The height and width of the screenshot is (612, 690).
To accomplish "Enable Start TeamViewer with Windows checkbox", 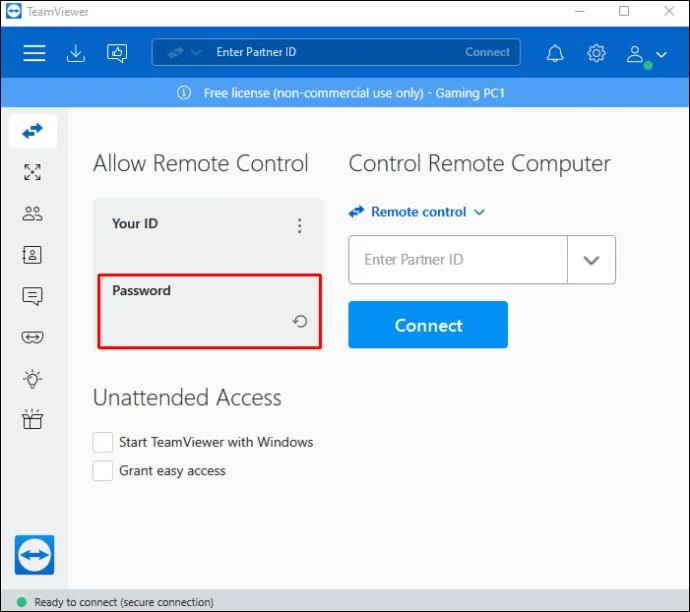I will point(103,442).
